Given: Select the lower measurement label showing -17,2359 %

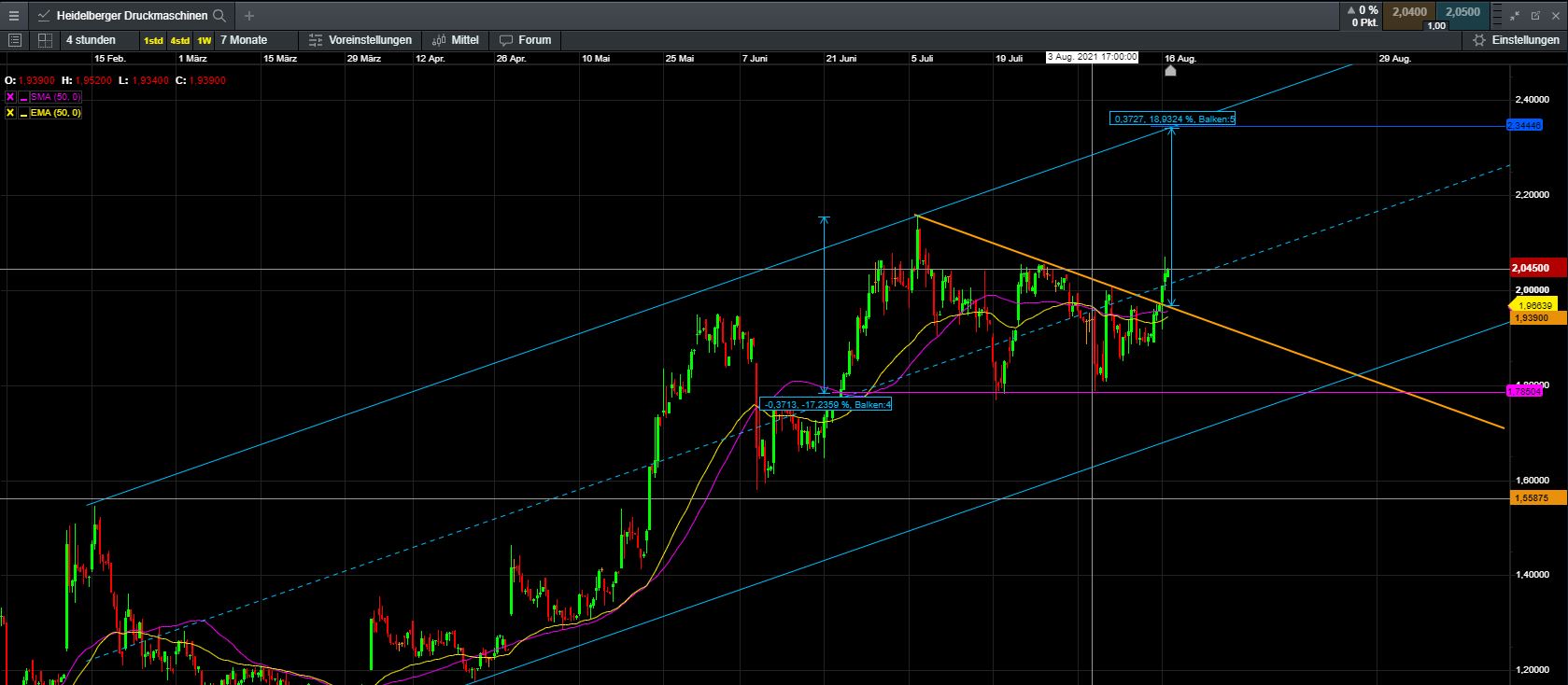Looking at the screenshot, I should pos(826,404).
